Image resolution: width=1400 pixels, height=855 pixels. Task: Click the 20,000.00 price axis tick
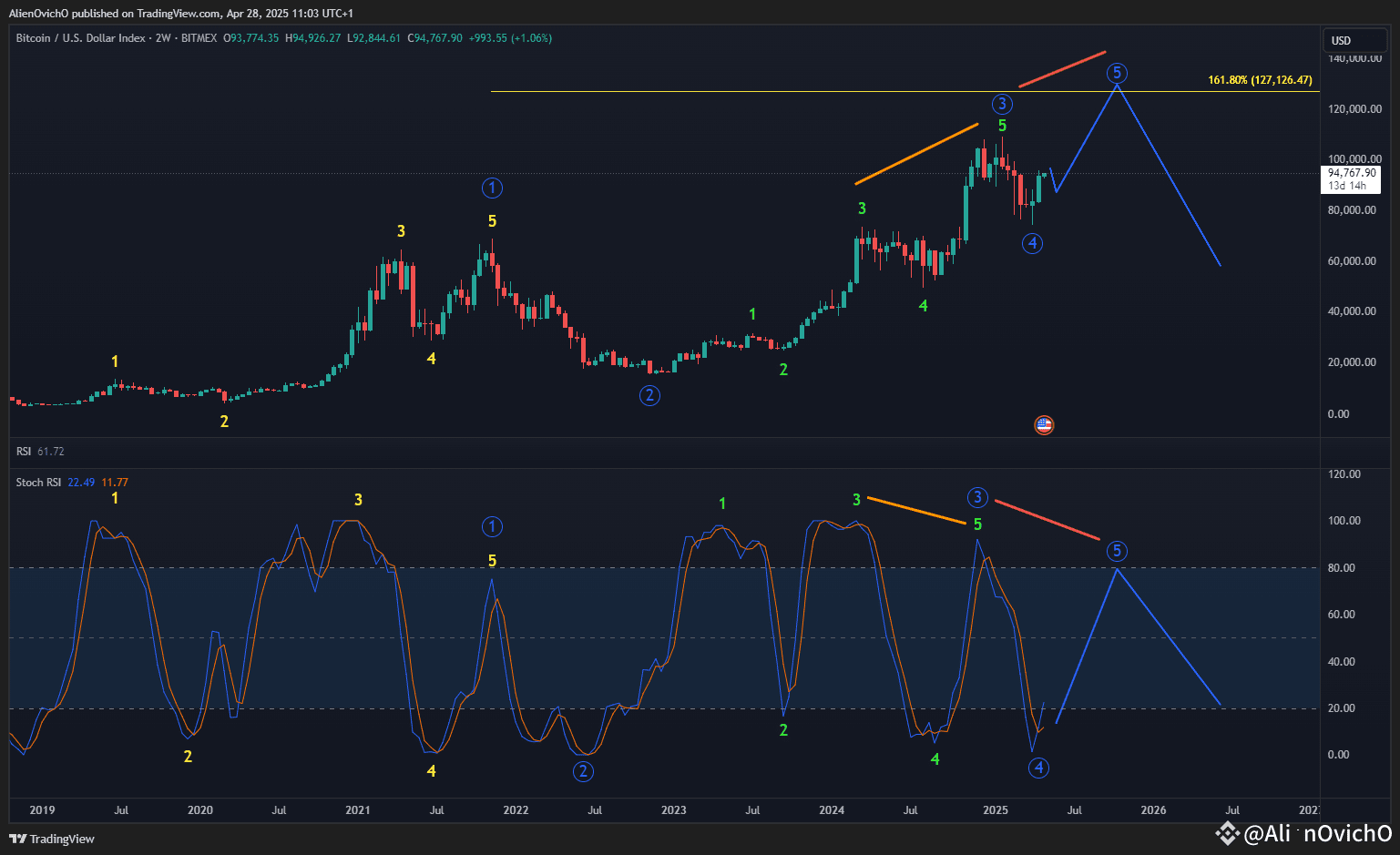tap(1353, 362)
